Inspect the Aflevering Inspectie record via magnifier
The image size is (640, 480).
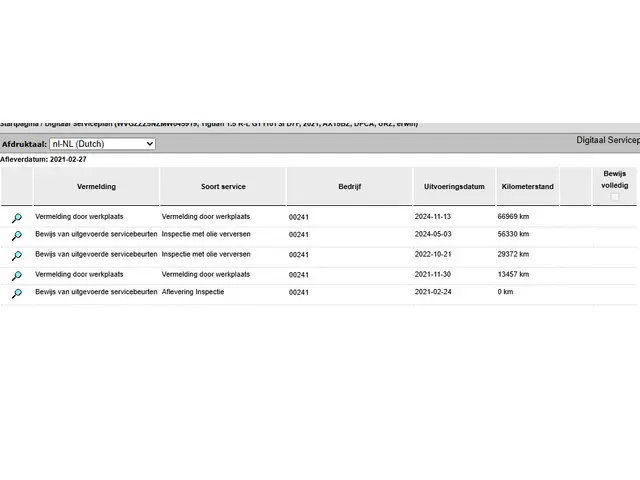pyautogui.click(x=17, y=294)
